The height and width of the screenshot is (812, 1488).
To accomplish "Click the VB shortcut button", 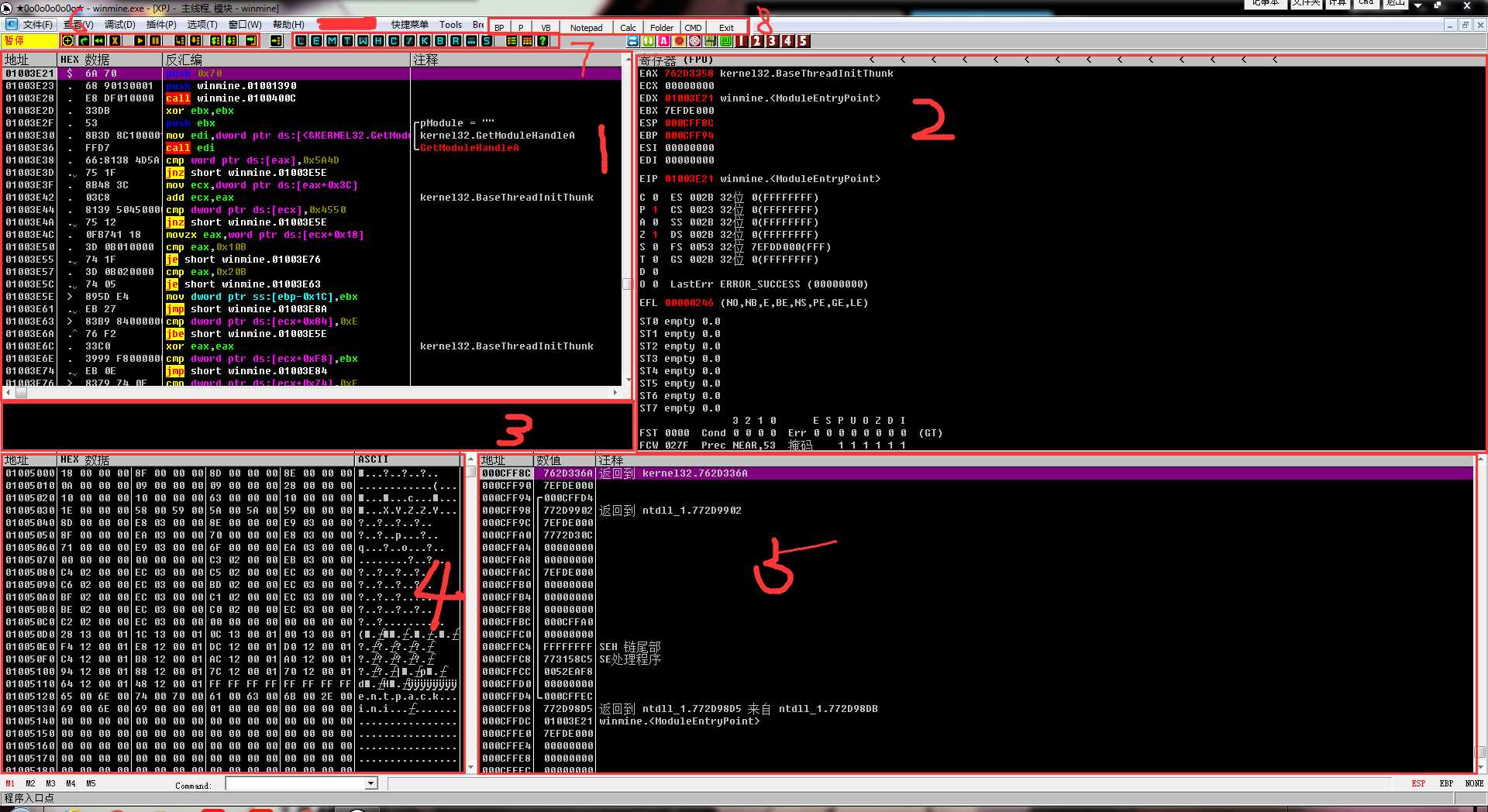I will pyautogui.click(x=546, y=27).
